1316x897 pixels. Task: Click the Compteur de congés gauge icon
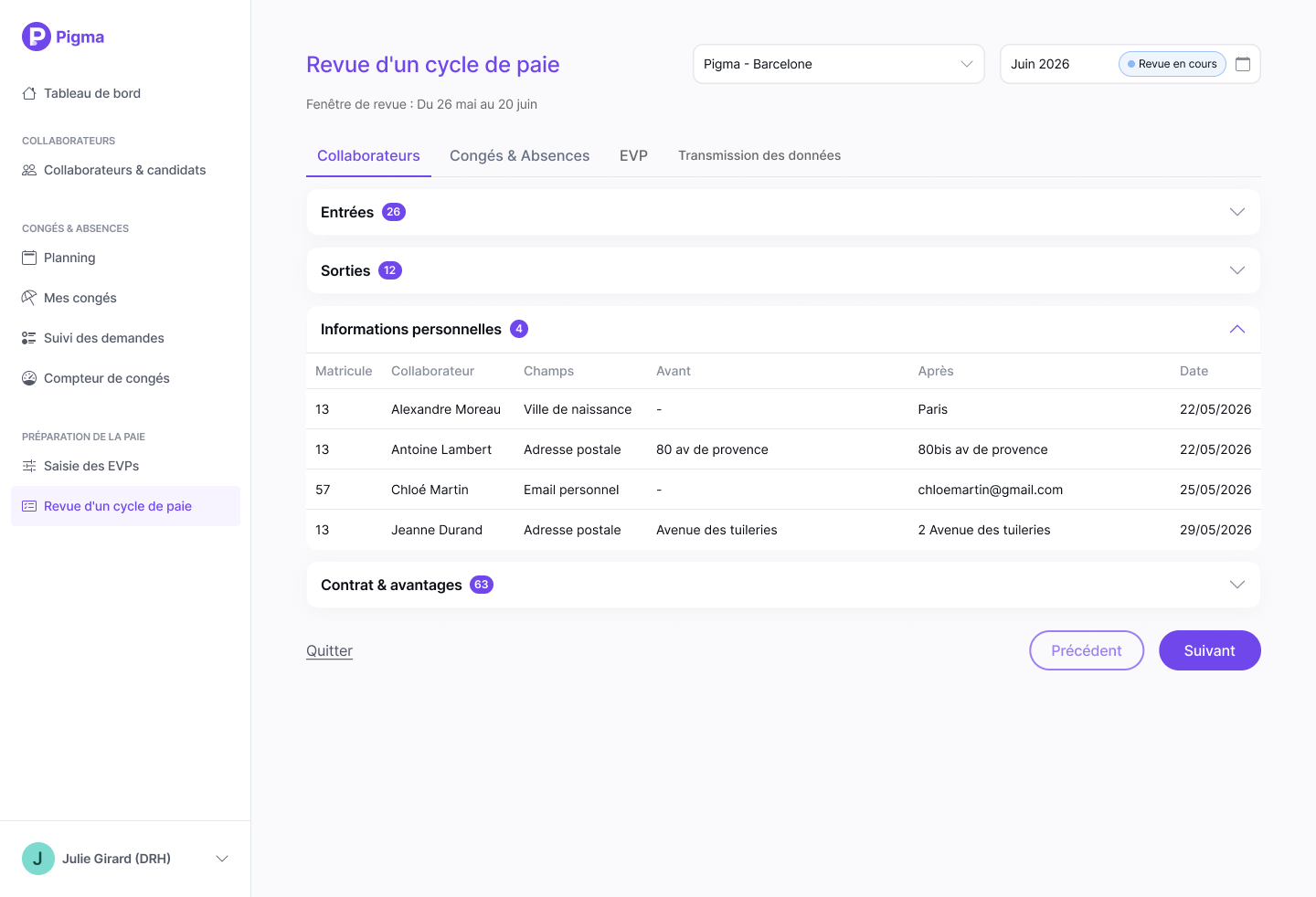(29, 378)
